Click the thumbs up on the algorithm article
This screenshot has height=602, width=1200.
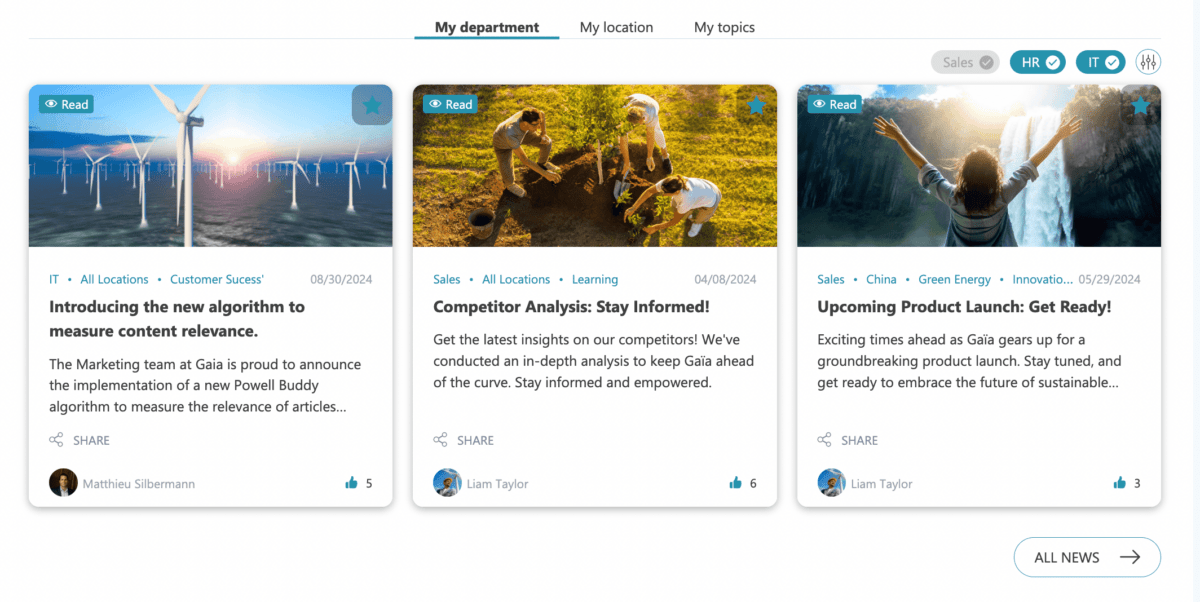coord(353,483)
